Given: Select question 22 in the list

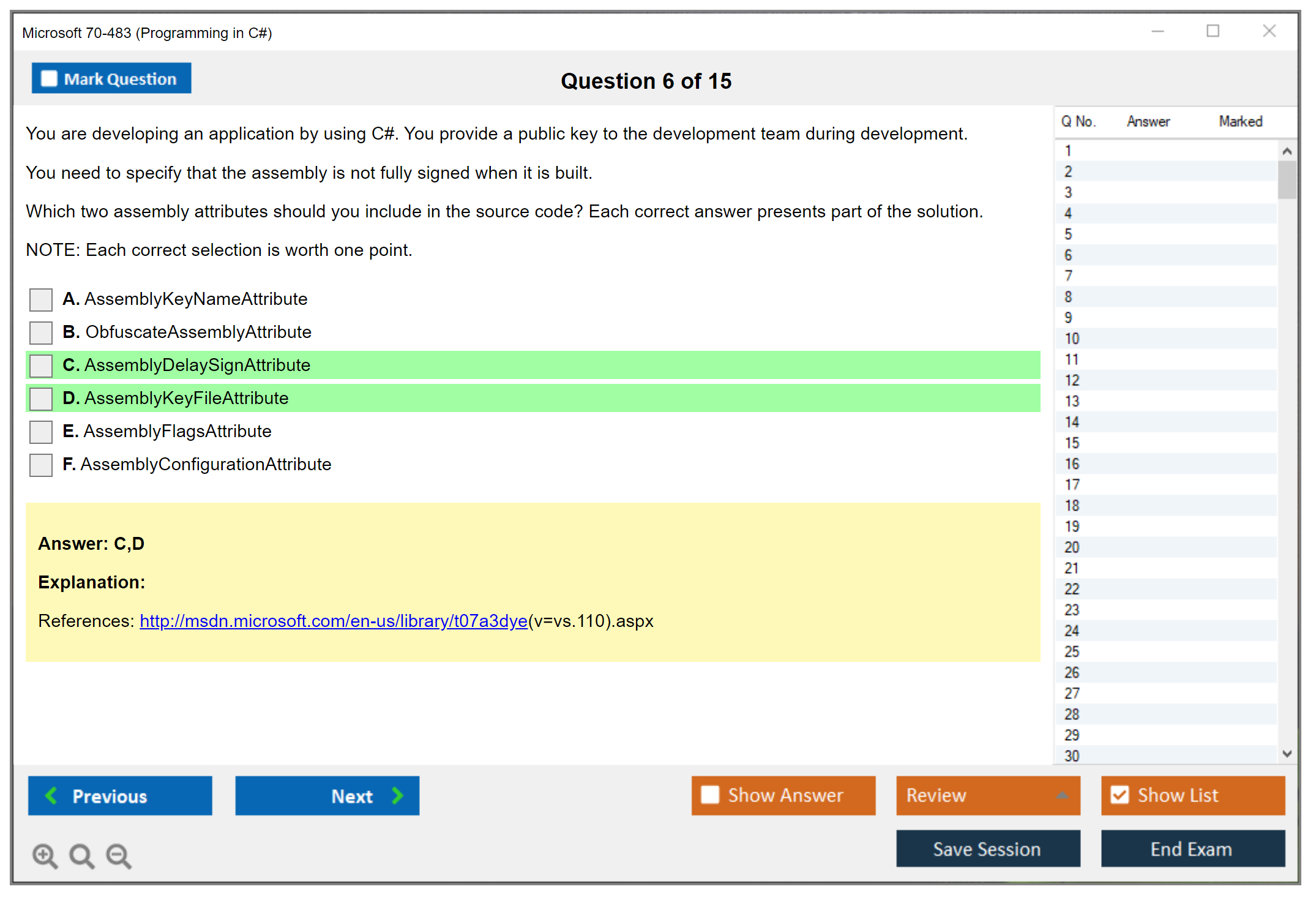Looking at the screenshot, I should coord(1072,589).
